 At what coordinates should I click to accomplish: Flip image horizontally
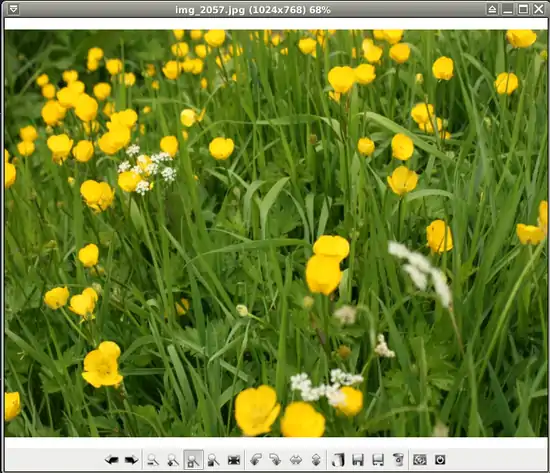(296, 460)
